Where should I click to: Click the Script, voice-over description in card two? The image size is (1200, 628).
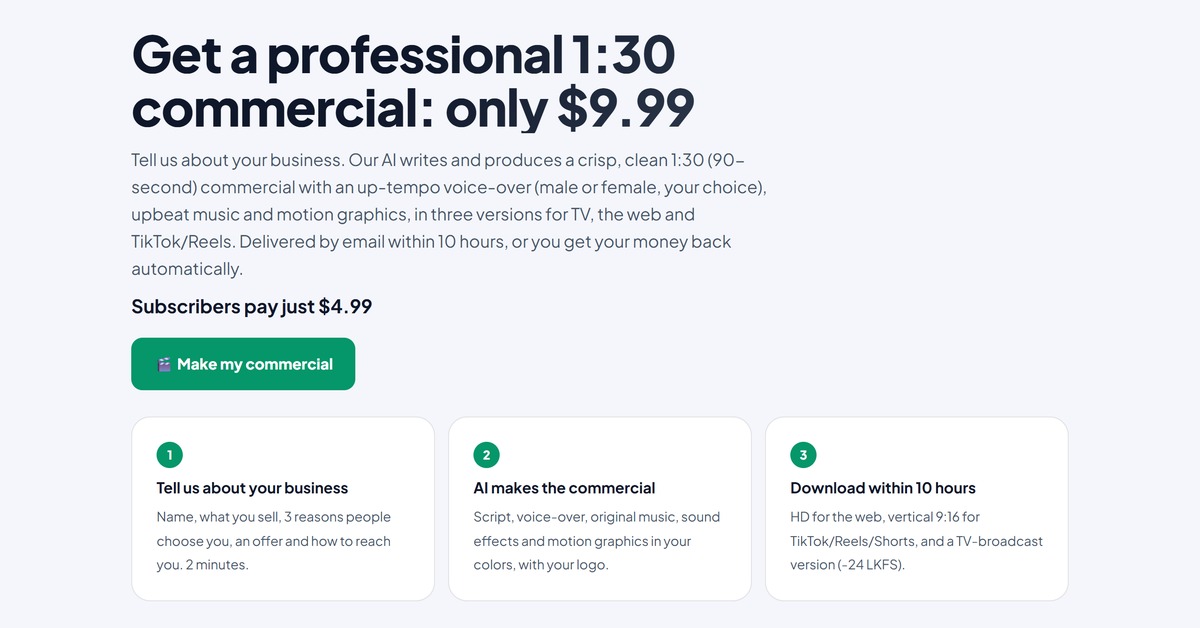[596, 541]
